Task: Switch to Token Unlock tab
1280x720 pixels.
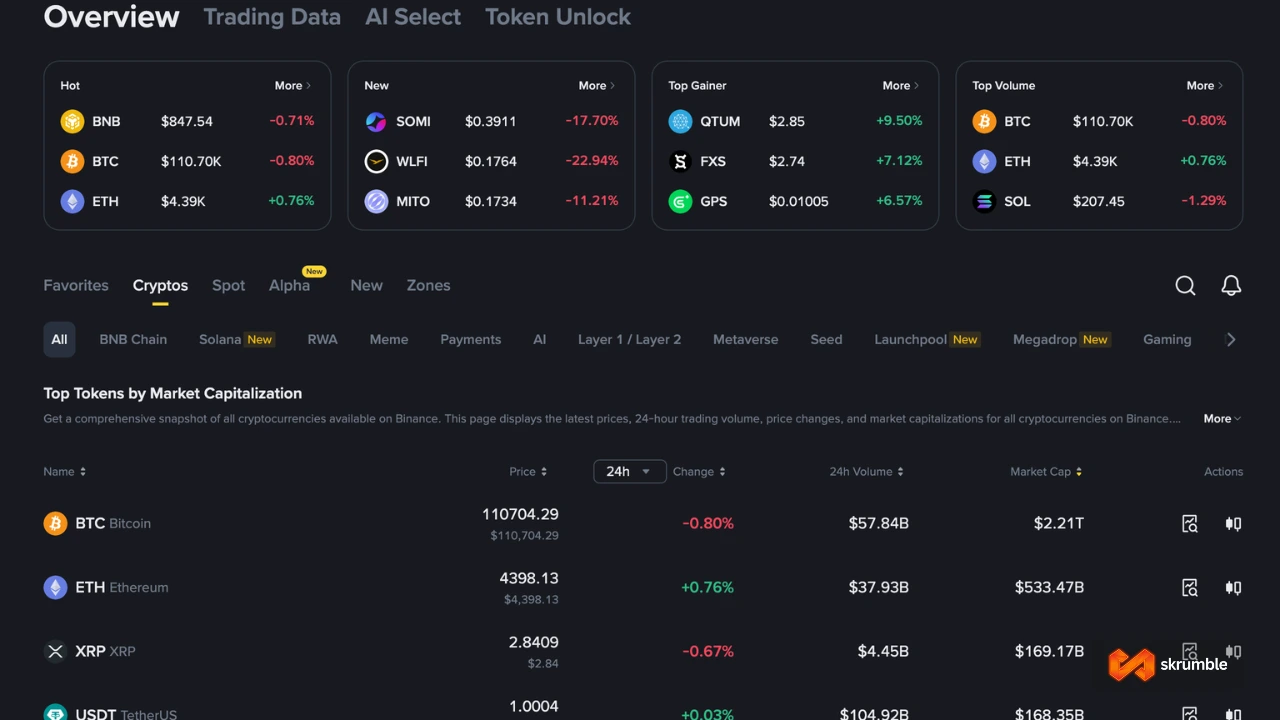Action: pyautogui.click(x=558, y=17)
